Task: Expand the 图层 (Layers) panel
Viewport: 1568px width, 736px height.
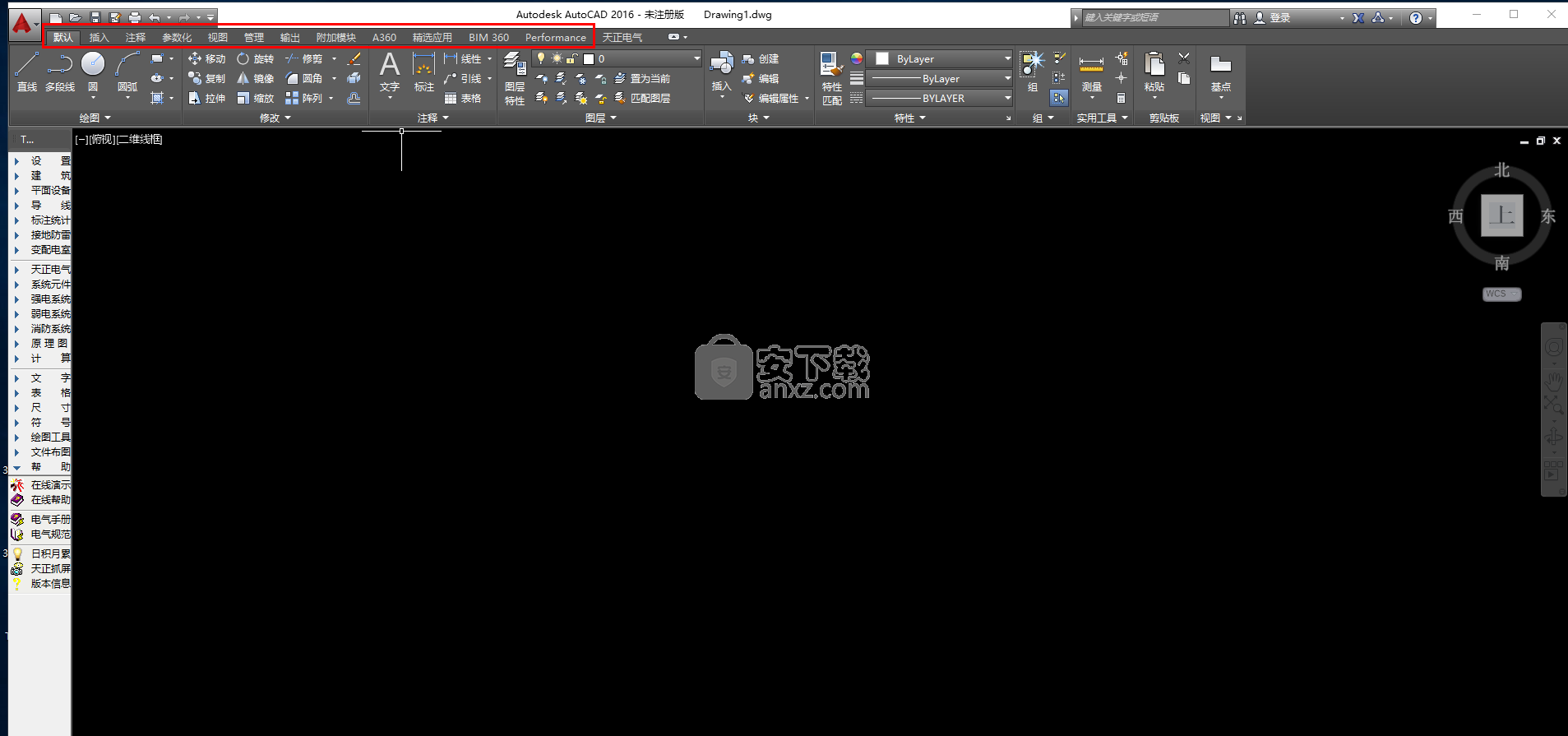Action: point(601,118)
